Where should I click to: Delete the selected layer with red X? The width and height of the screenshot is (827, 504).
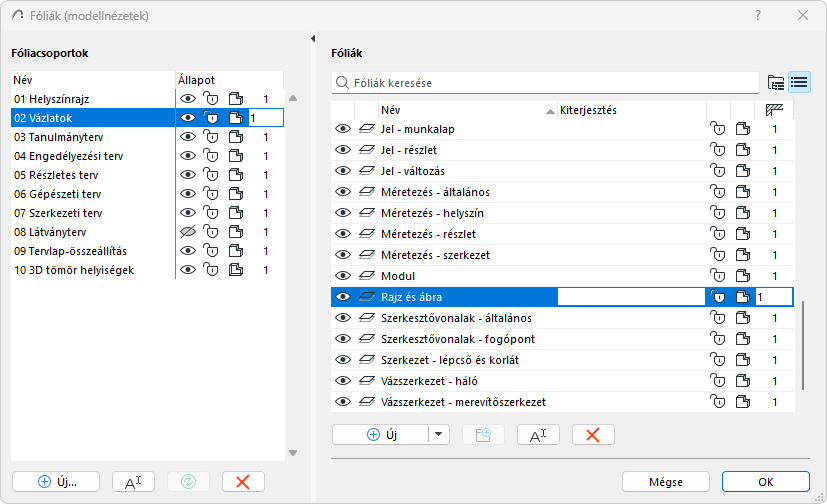point(593,434)
